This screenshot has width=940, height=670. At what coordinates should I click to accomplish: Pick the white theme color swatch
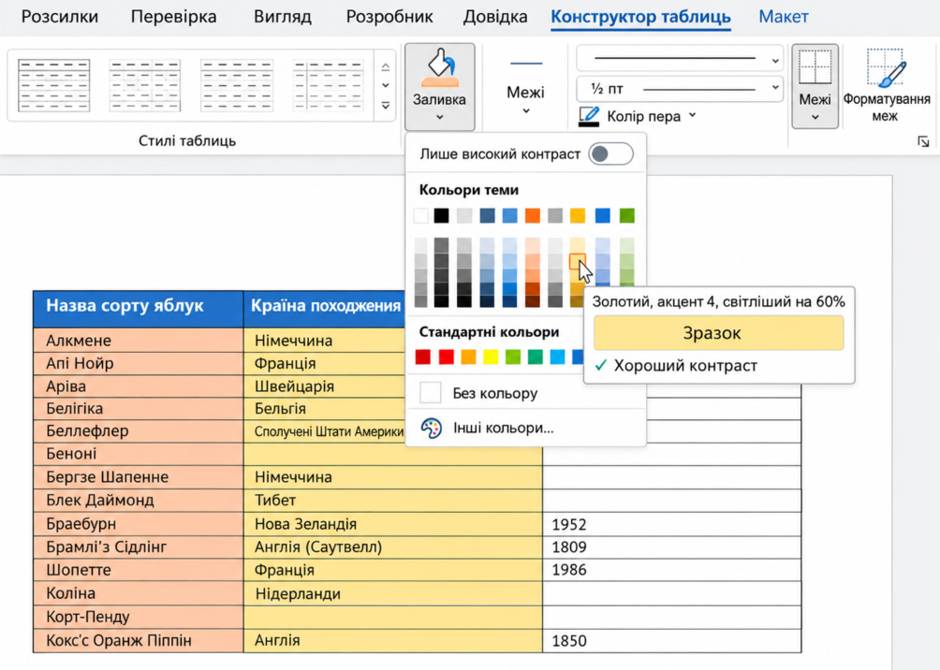[421, 216]
